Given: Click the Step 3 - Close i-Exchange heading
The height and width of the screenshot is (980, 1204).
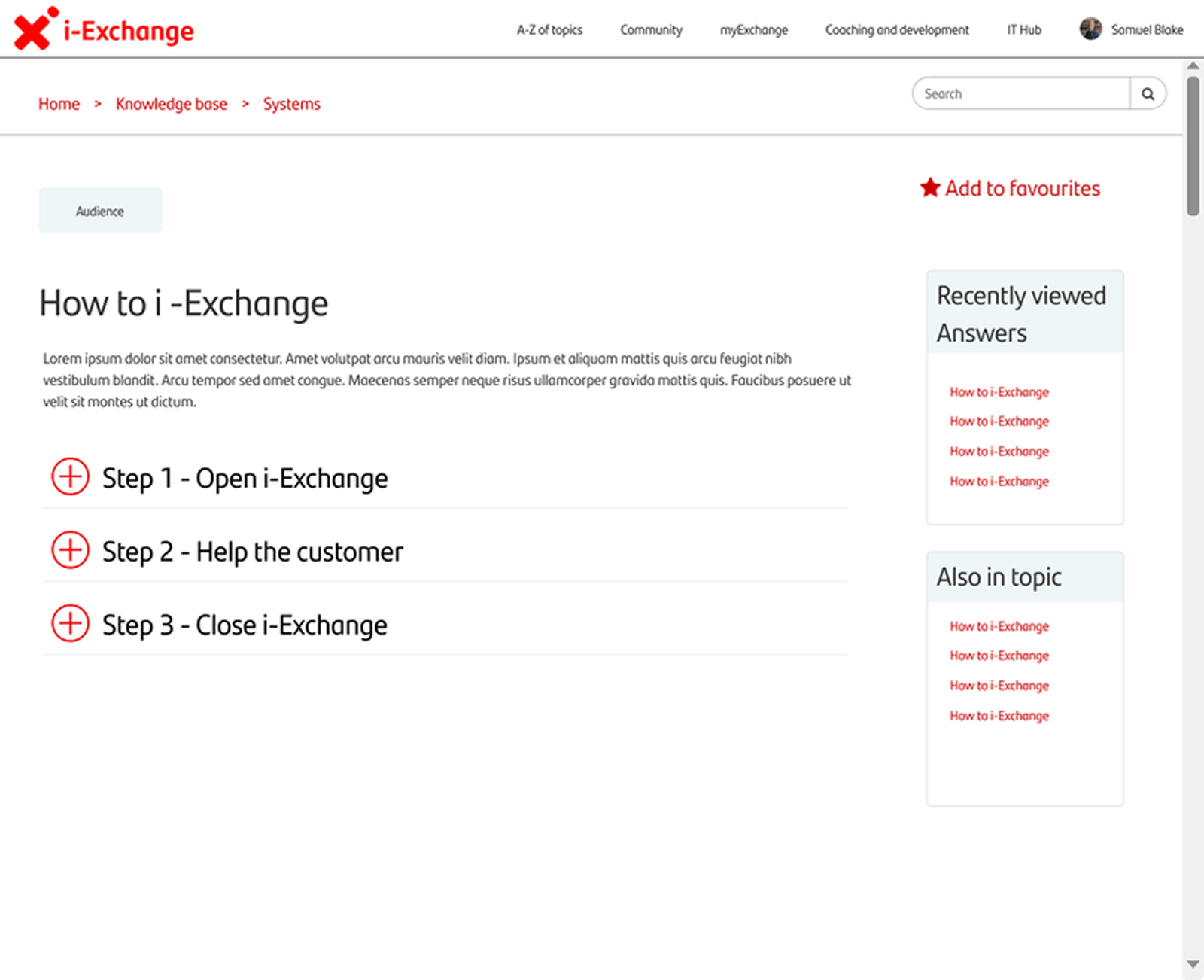Looking at the screenshot, I should (x=245, y=625).
